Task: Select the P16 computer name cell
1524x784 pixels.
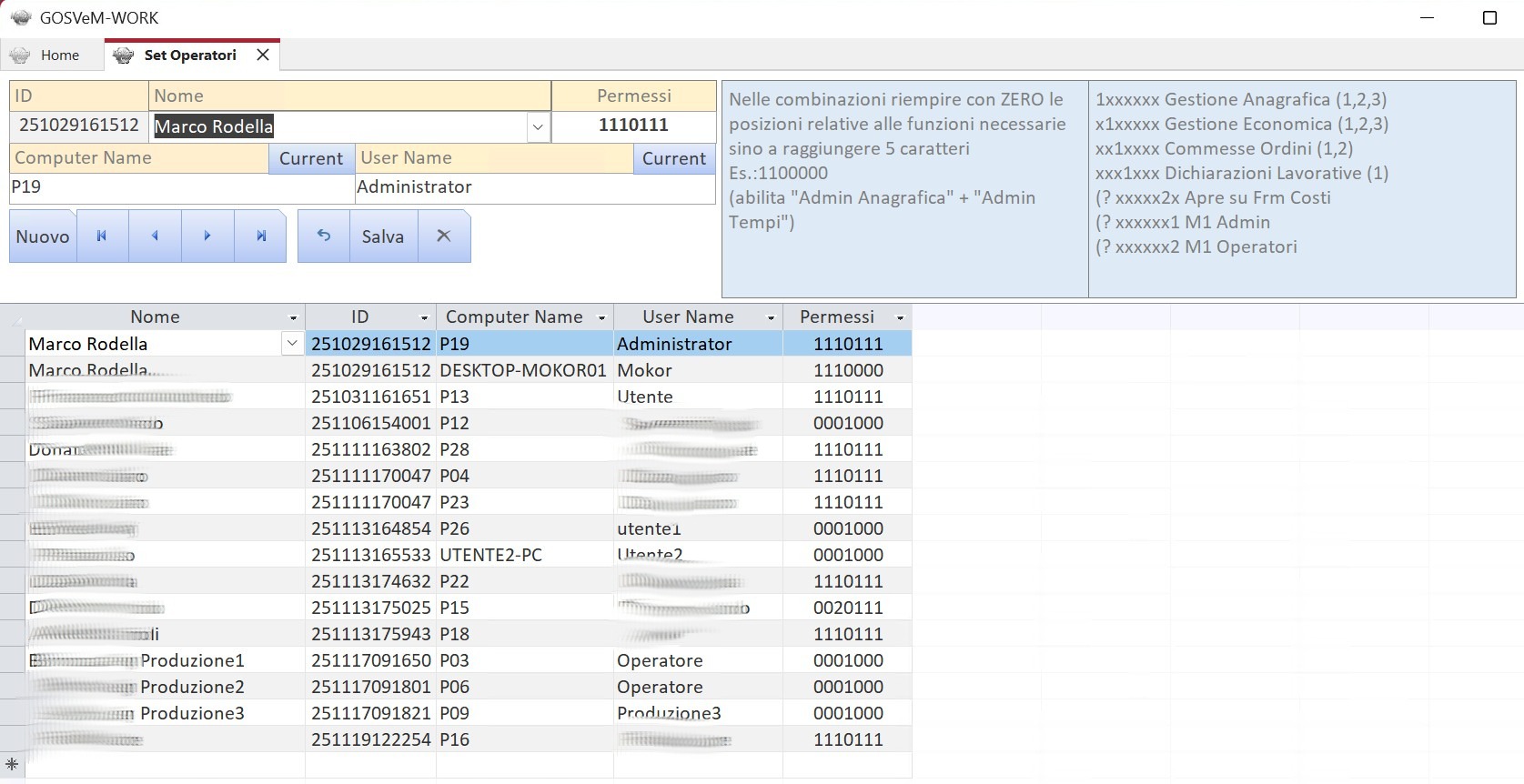Action: point(524,739)
